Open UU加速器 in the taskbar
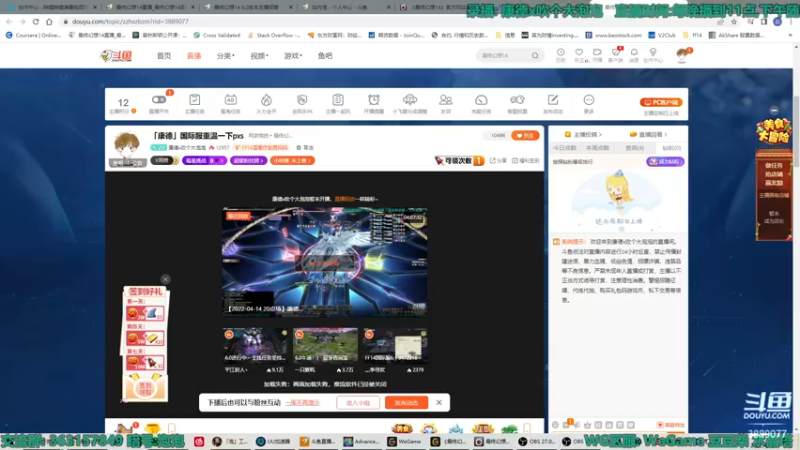This screenshot has height=450, width=800. tap(273, 441)
